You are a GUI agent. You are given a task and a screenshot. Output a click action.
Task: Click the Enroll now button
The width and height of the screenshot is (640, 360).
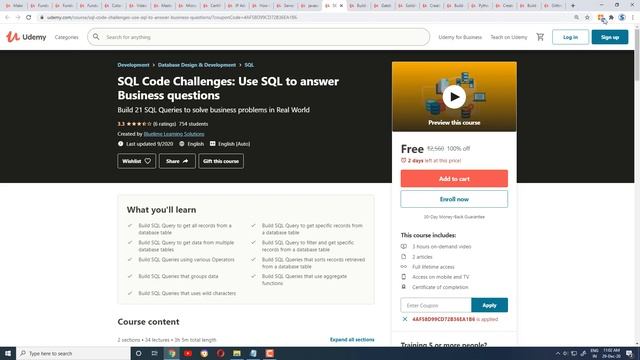tap(454, 199)
